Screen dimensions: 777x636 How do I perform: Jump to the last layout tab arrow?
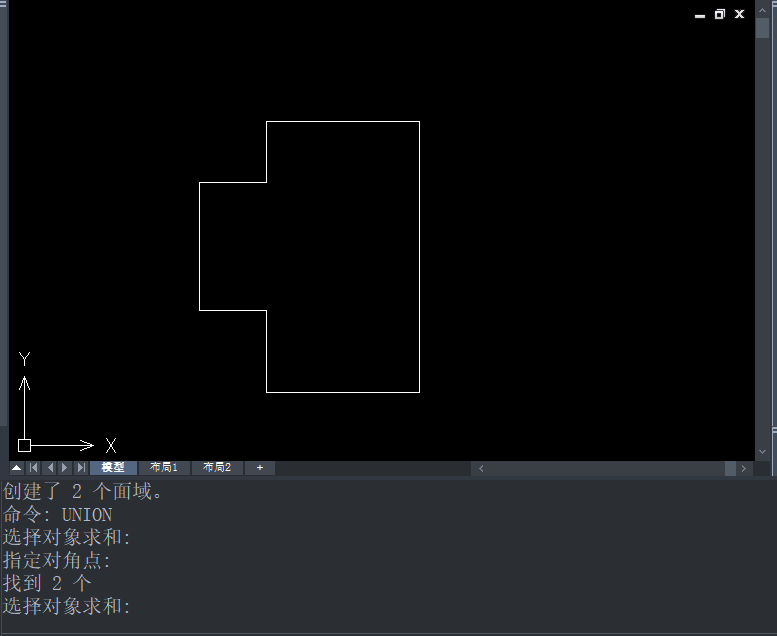[81, 467]
